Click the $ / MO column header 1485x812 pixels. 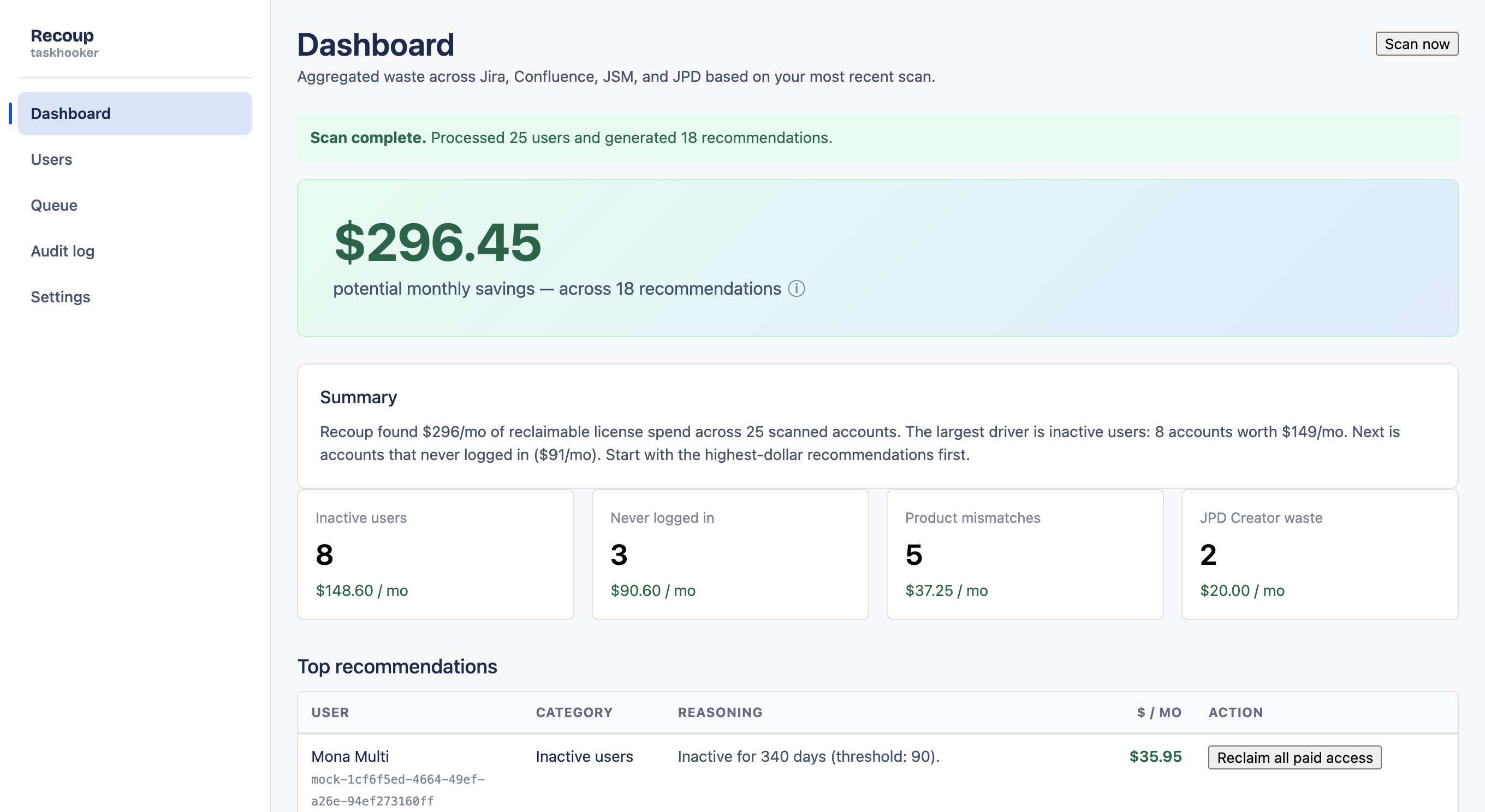[1159, 712]
